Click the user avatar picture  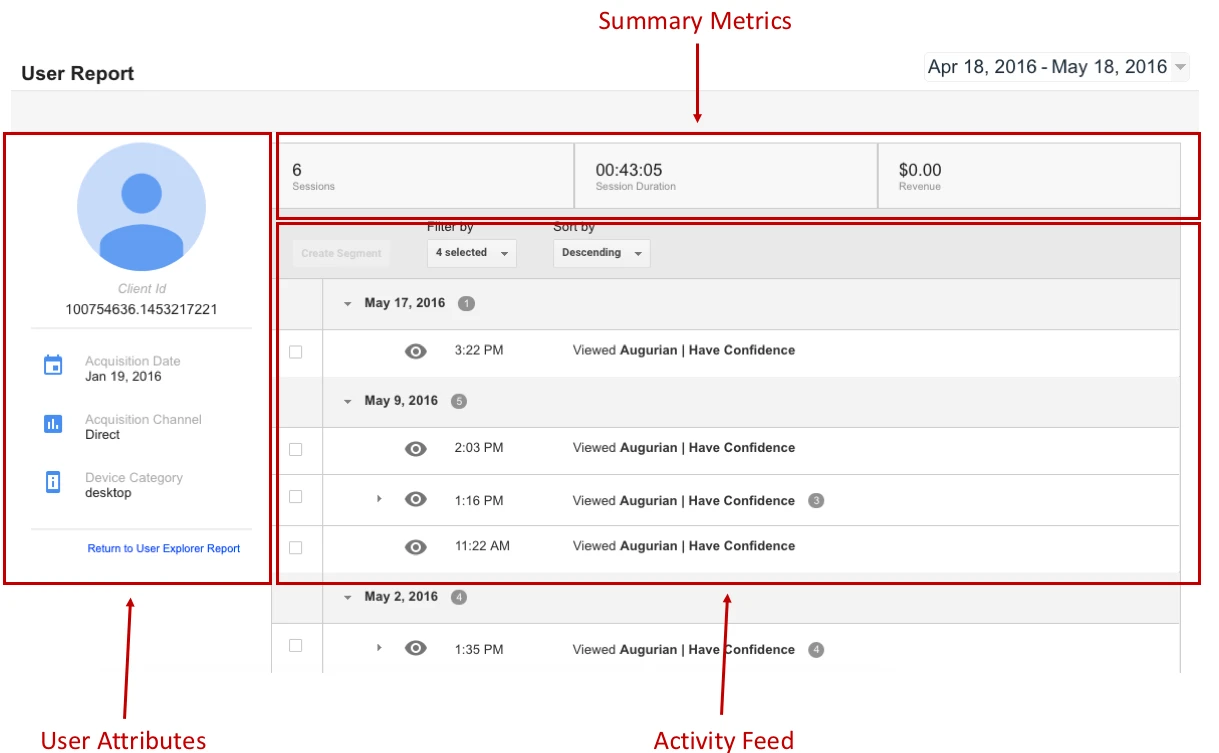point(141,205)
